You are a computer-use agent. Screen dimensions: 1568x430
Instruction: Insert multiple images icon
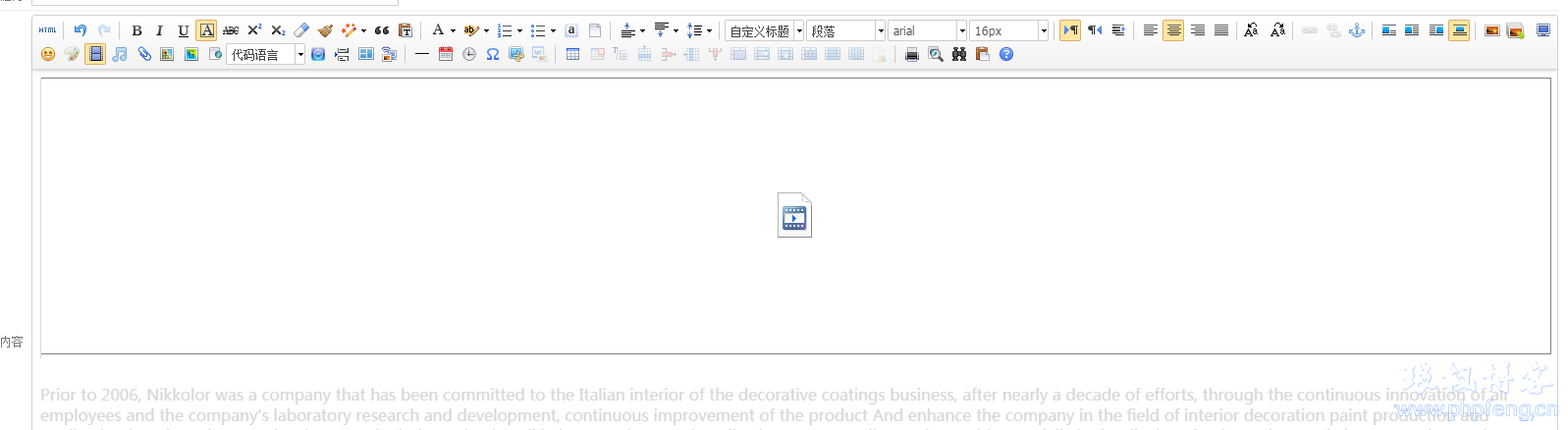pyautogui.click(x=1516, y=30)
